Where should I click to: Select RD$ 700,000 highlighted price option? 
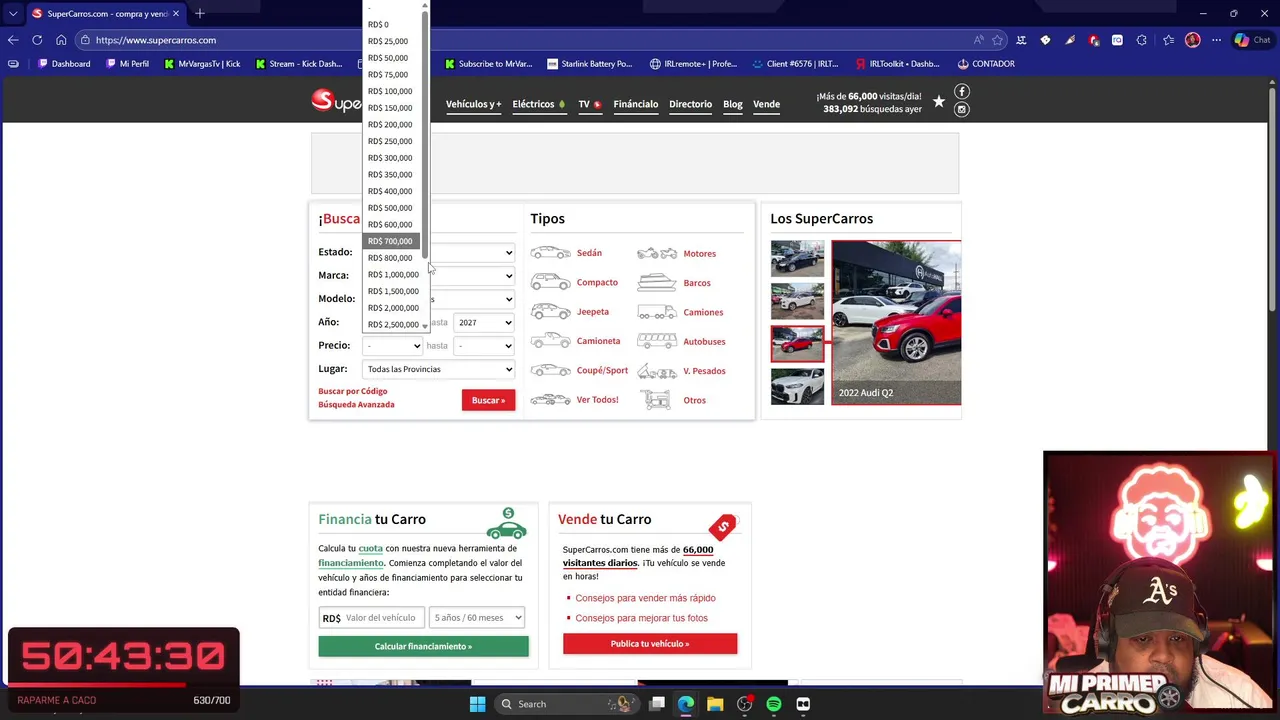click(392, 241)
